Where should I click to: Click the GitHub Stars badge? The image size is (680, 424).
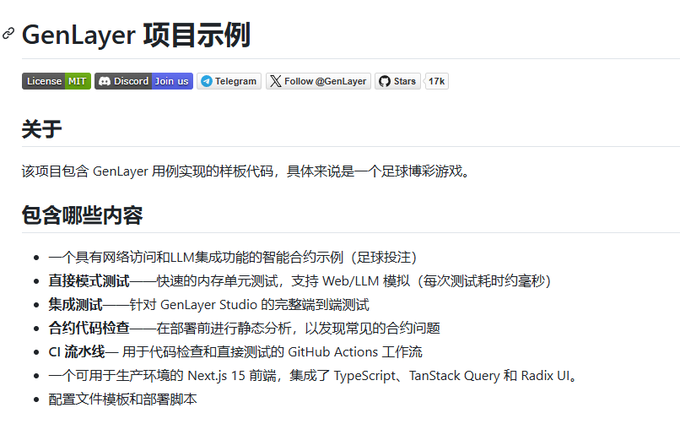point(398,81)
